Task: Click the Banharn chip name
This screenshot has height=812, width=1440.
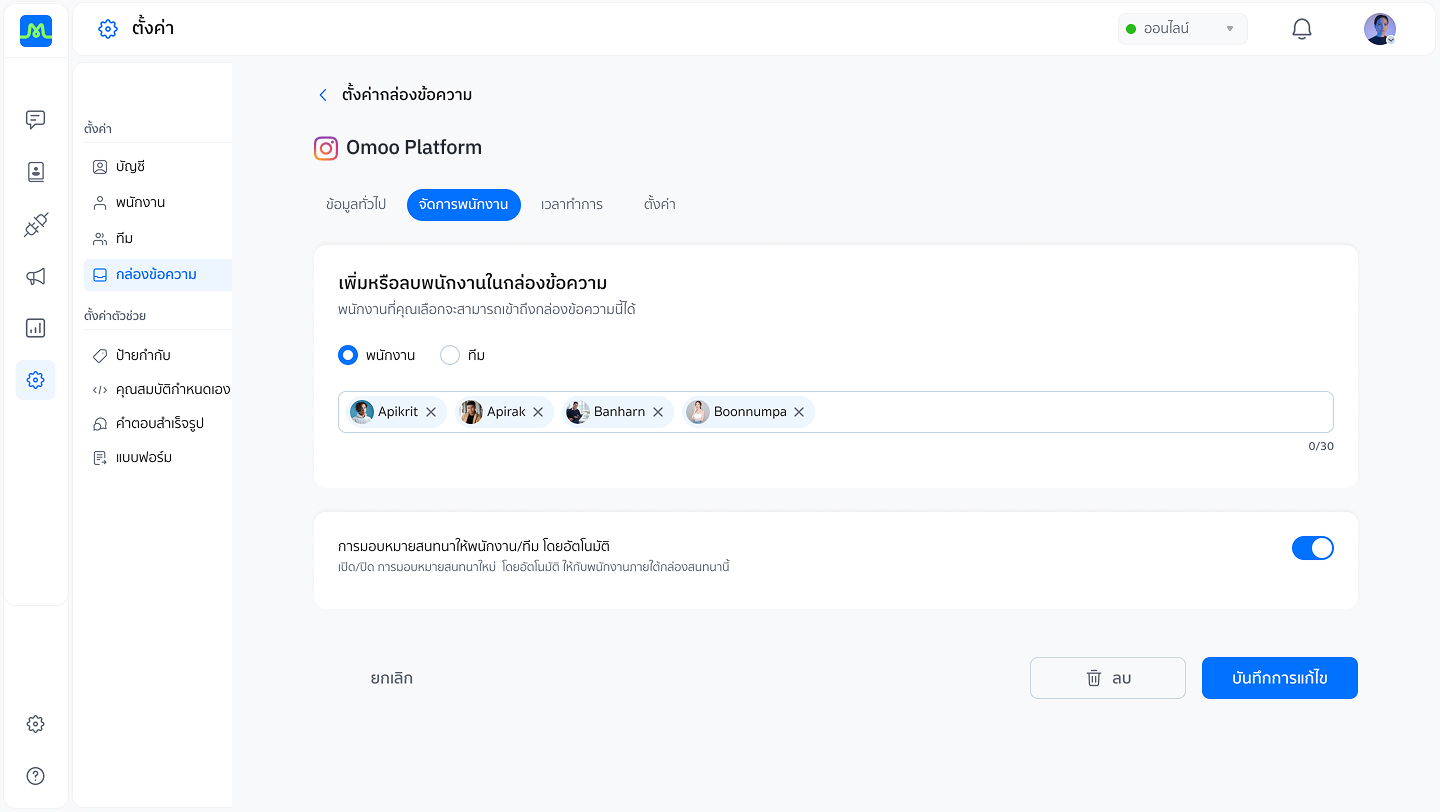Action: 619,412
